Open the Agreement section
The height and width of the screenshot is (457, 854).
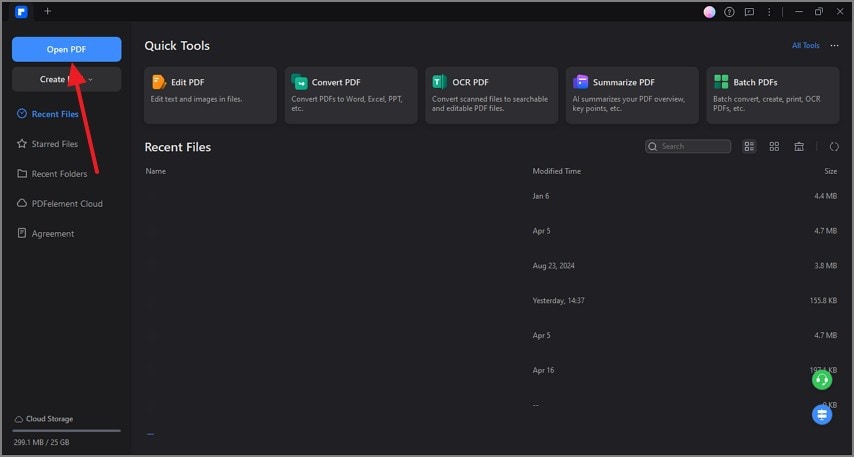coord(52,234)
